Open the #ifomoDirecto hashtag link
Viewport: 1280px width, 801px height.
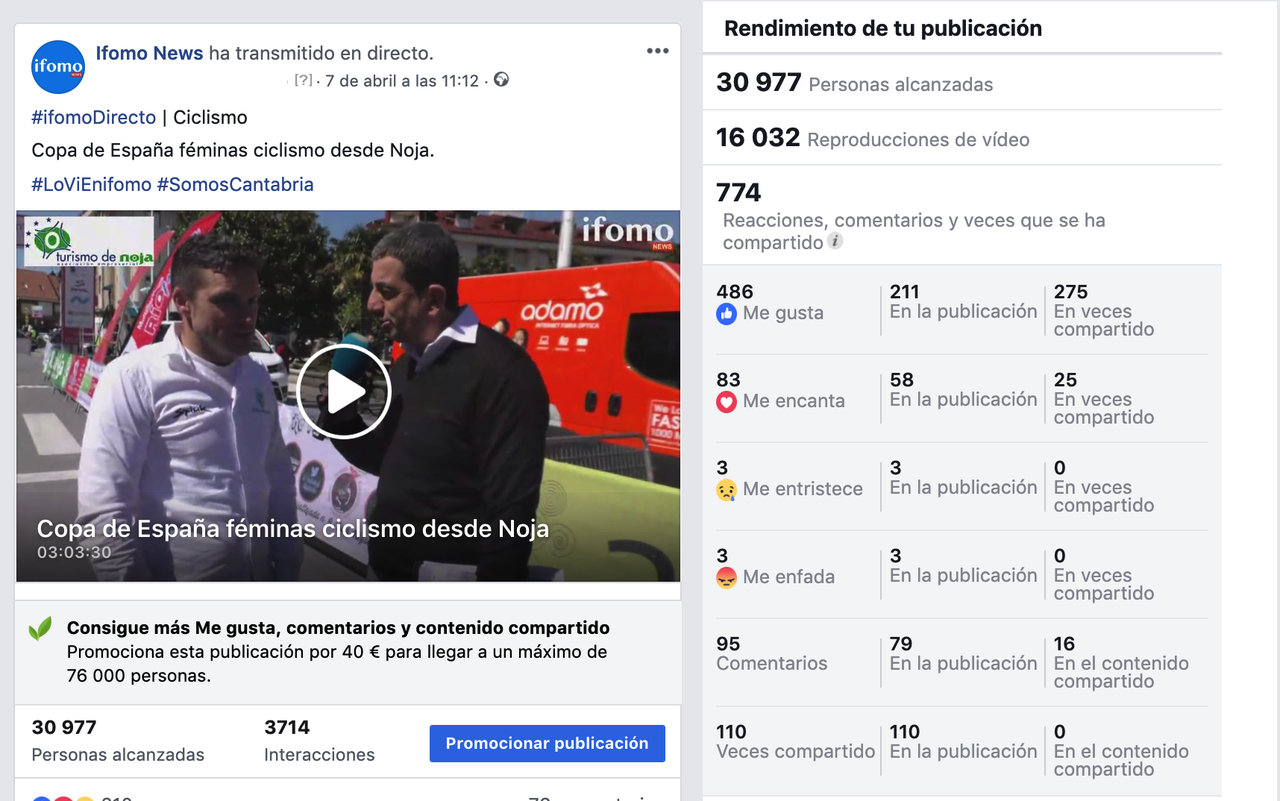(94, 117)
